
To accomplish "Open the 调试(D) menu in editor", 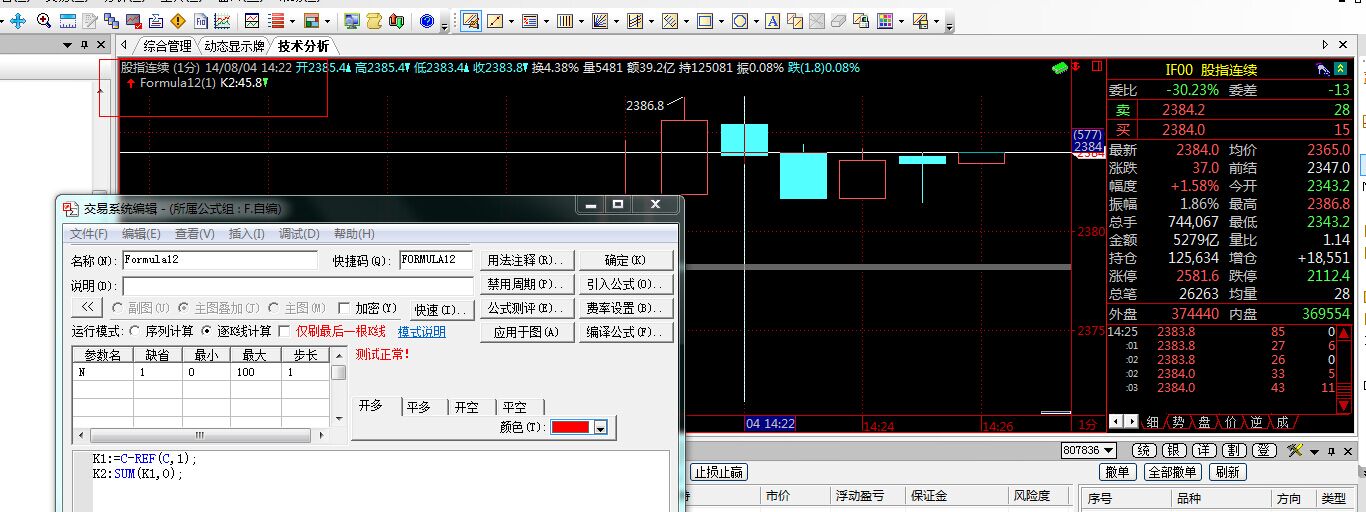I will point(299,234).
